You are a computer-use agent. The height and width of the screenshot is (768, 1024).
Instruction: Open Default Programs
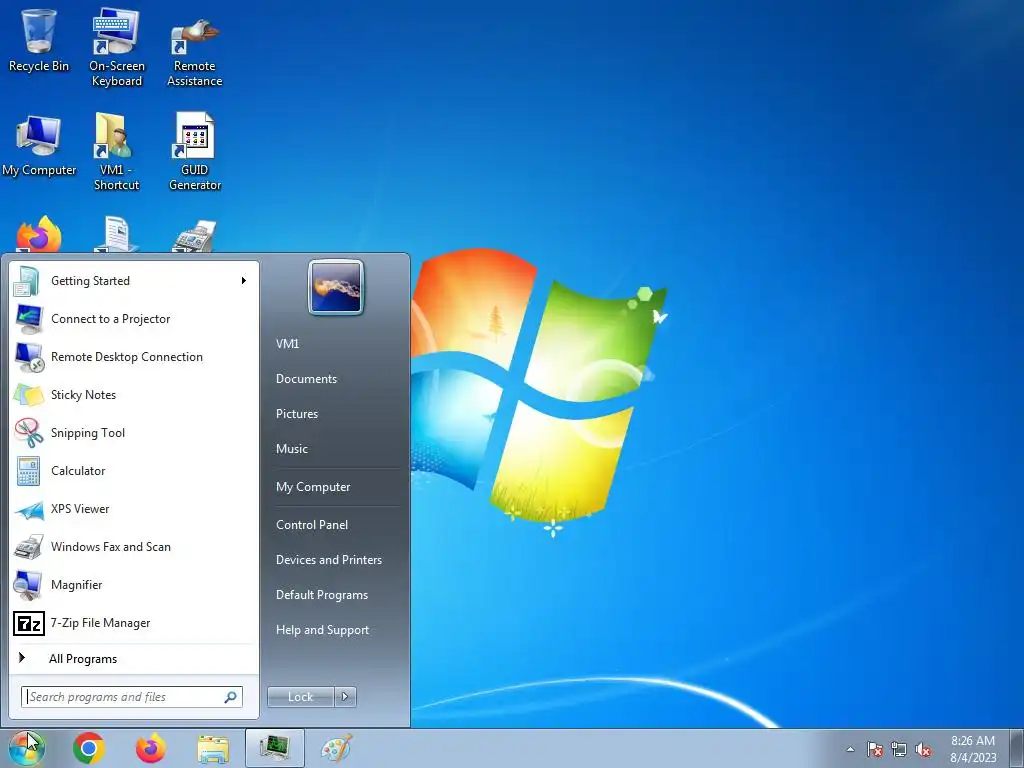[x=321, y=595]
